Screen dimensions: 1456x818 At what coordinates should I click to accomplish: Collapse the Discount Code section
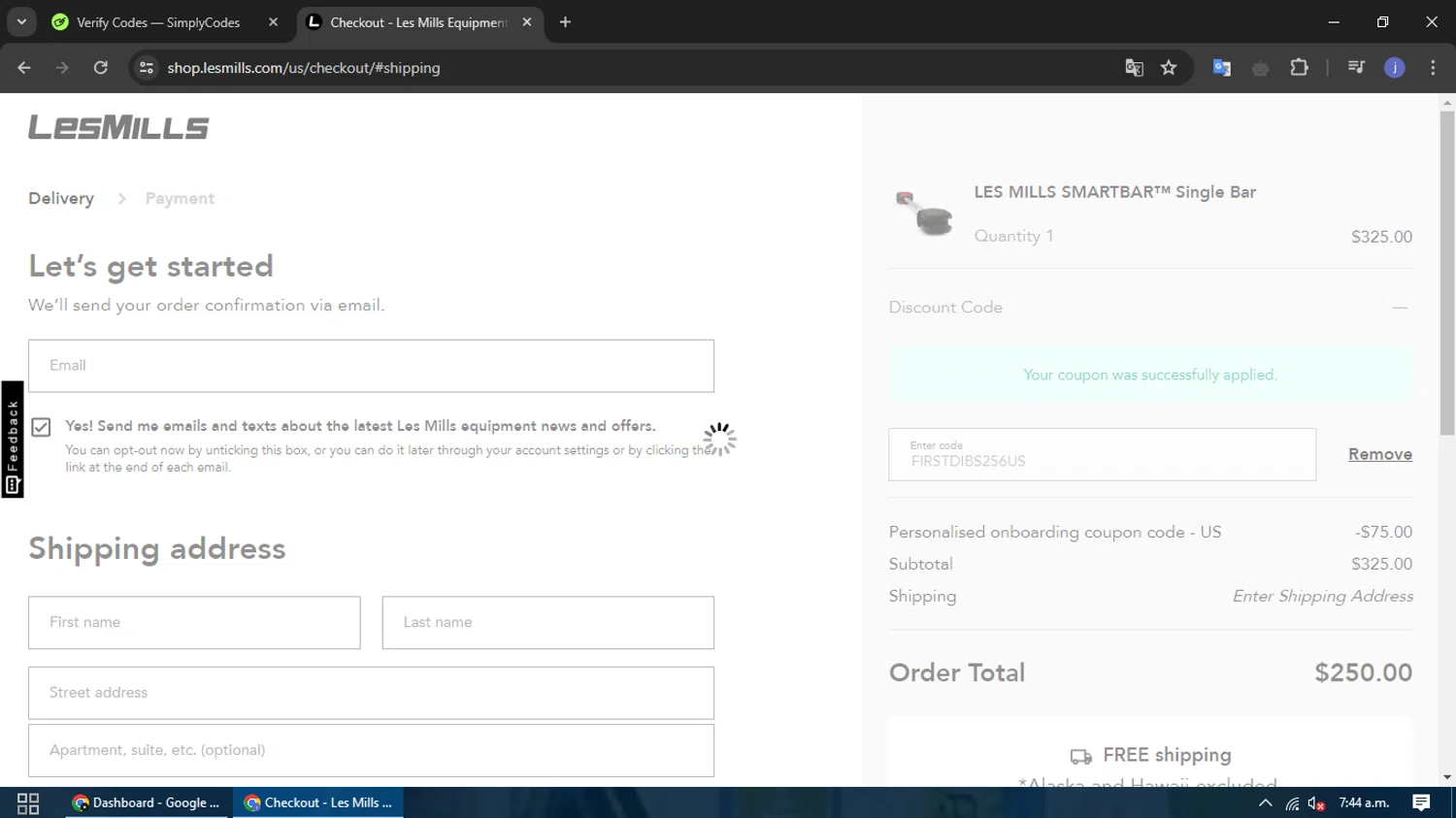(x=1400, y=308)
